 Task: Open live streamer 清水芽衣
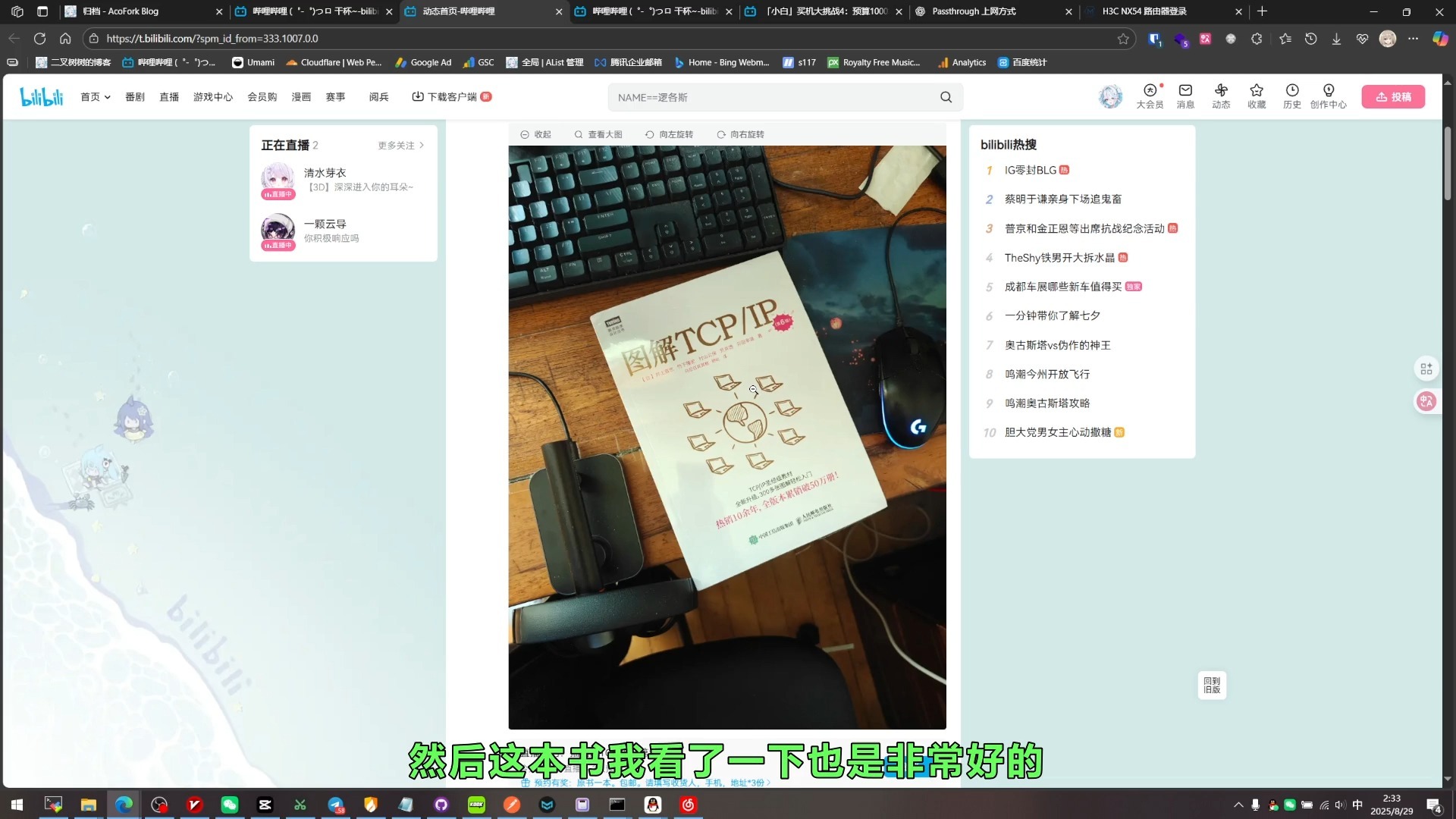(344, 180)
